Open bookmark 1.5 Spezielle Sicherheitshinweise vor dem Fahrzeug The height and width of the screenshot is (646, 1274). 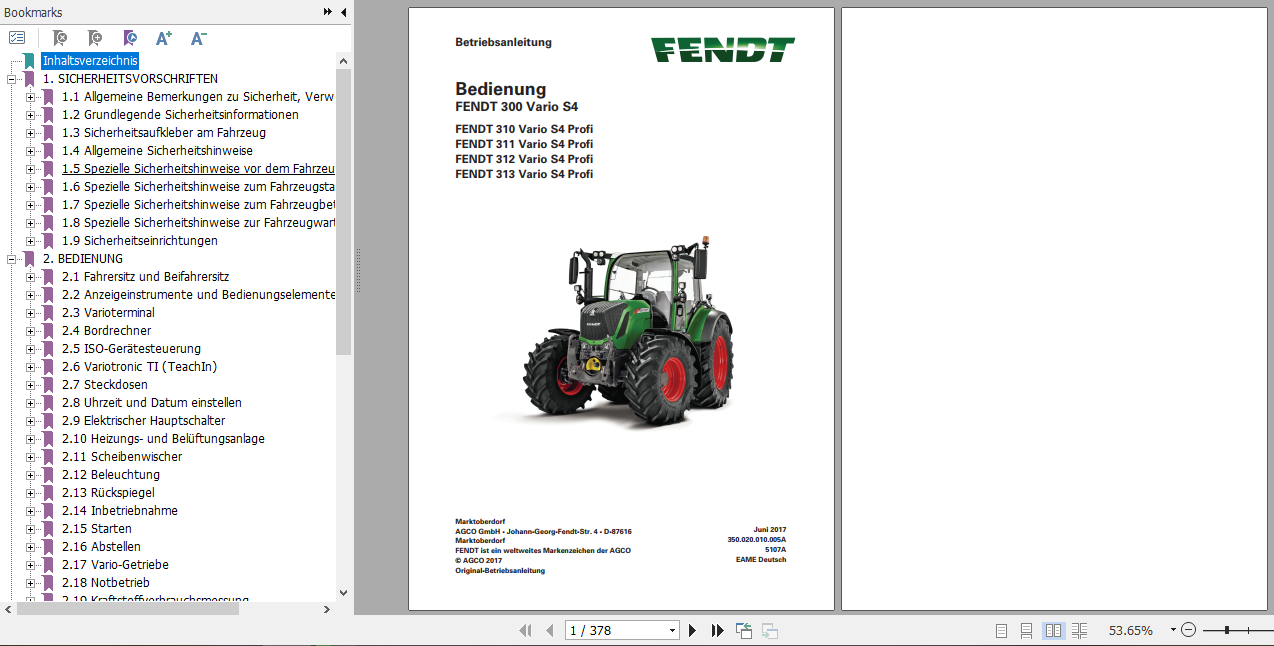click(198, 169)
